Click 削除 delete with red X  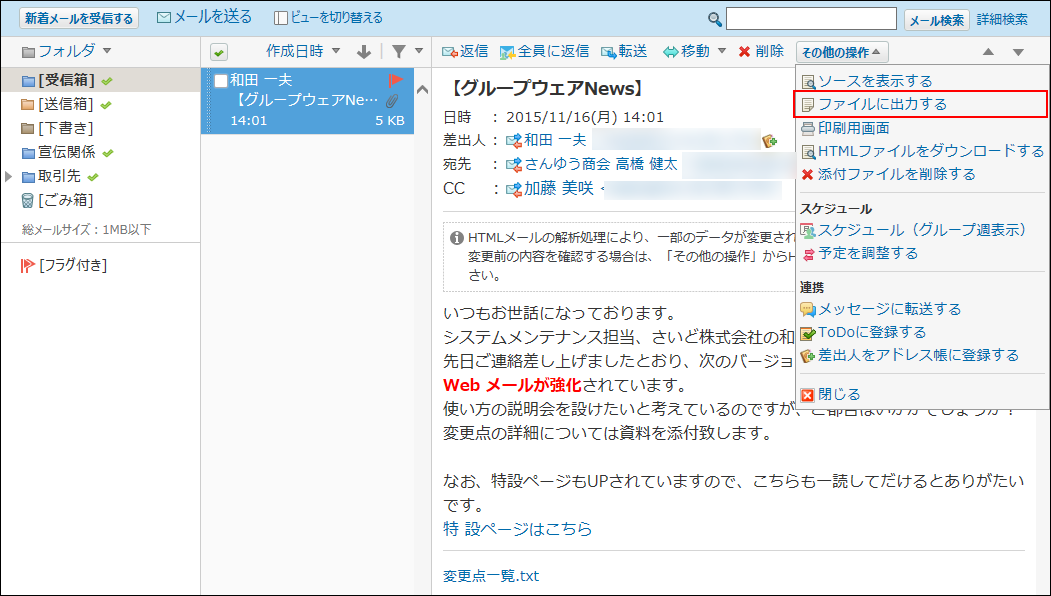(x=761, y=52)
